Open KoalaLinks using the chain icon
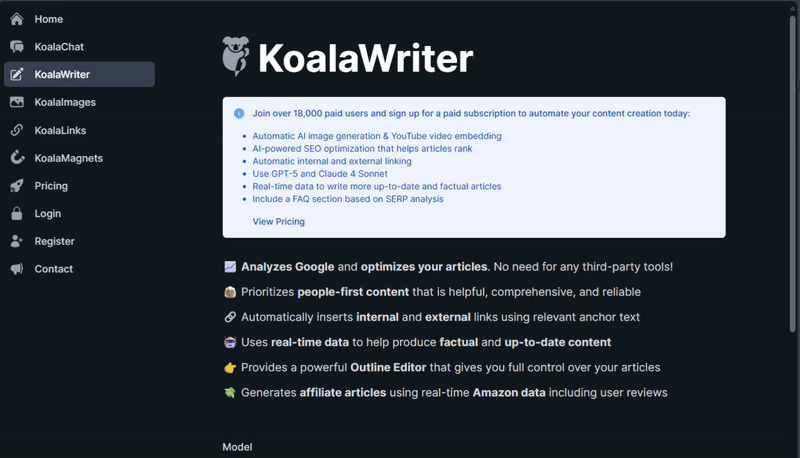This screenshot has height=458, width=800. point(16,130)
